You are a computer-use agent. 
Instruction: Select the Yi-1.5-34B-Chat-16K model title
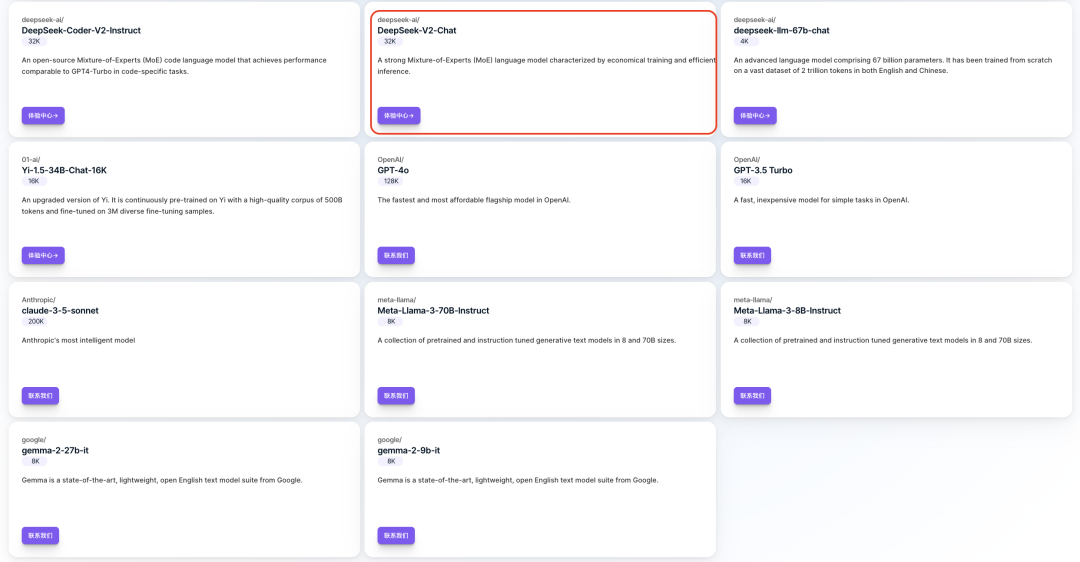pyautogui.click(x=64, y=170)
